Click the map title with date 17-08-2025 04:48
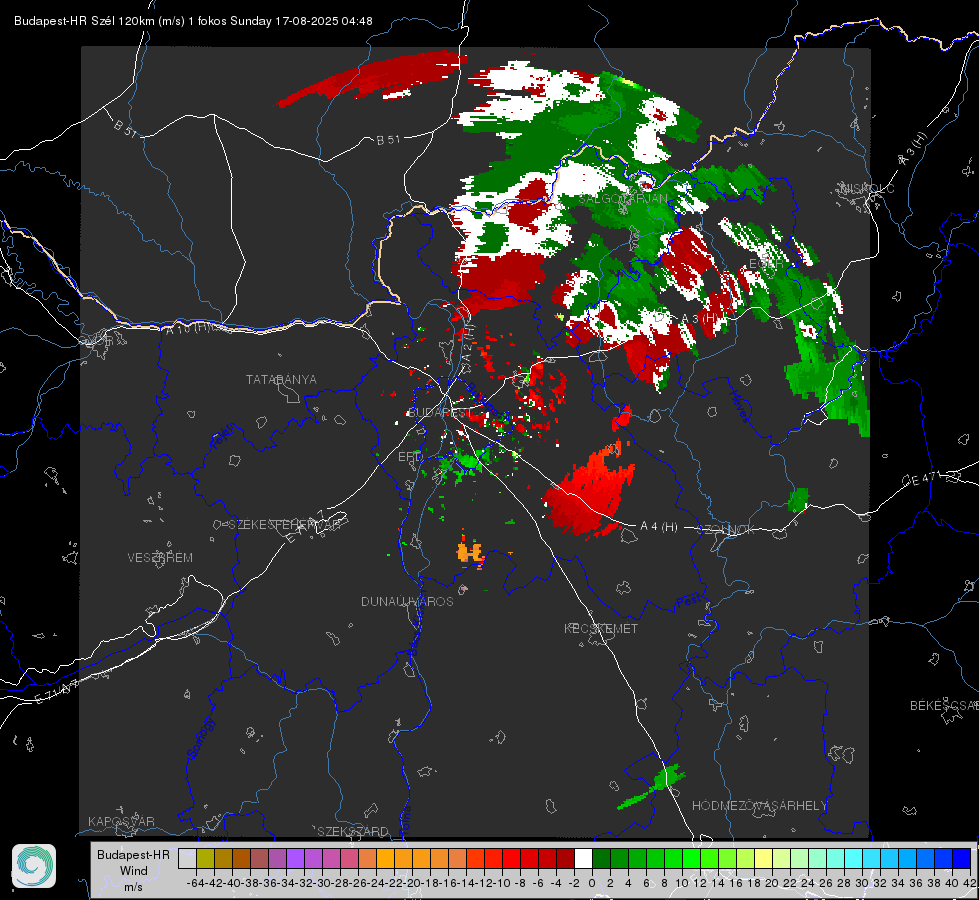The image size is (979, 900). 193,21
